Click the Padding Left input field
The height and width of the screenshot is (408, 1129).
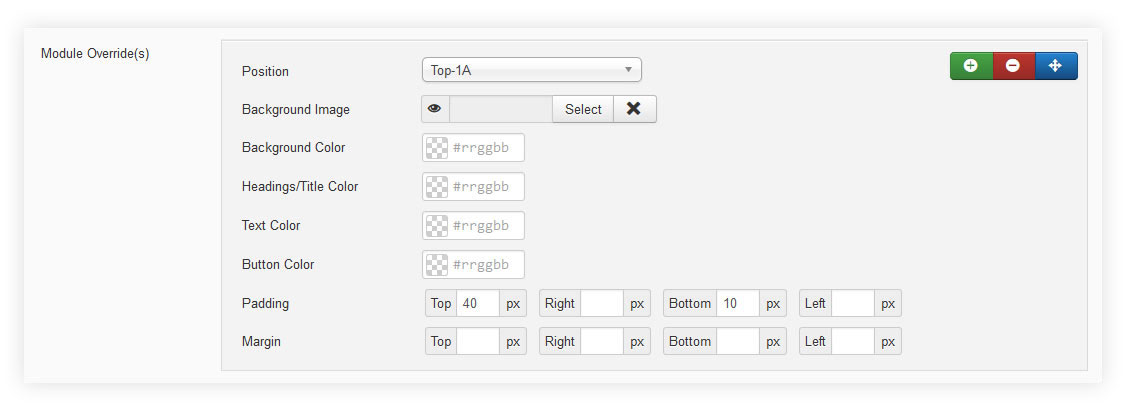point(853,303)
